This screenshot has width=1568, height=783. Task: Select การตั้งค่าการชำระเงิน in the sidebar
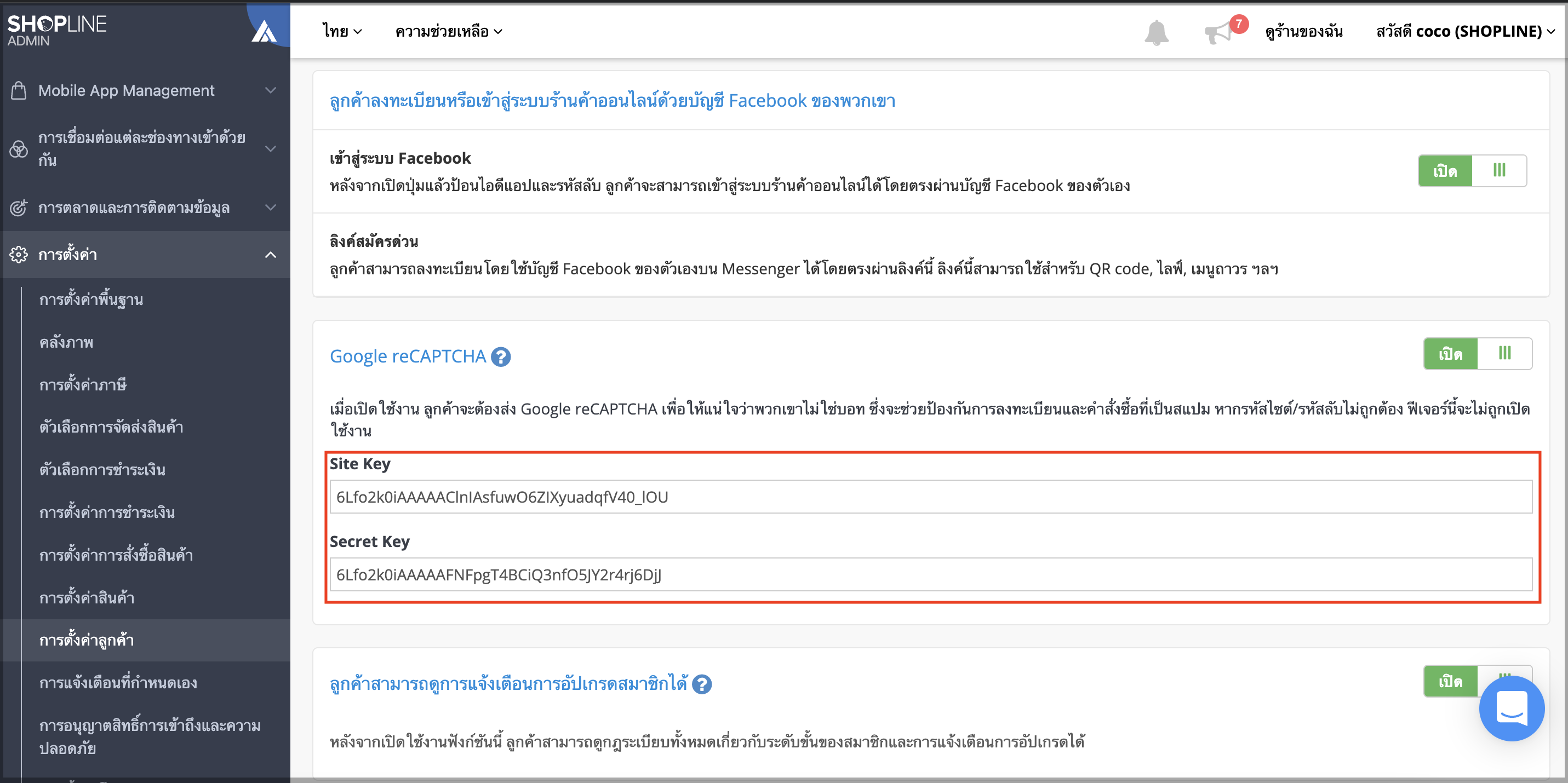tap(107, 513)
